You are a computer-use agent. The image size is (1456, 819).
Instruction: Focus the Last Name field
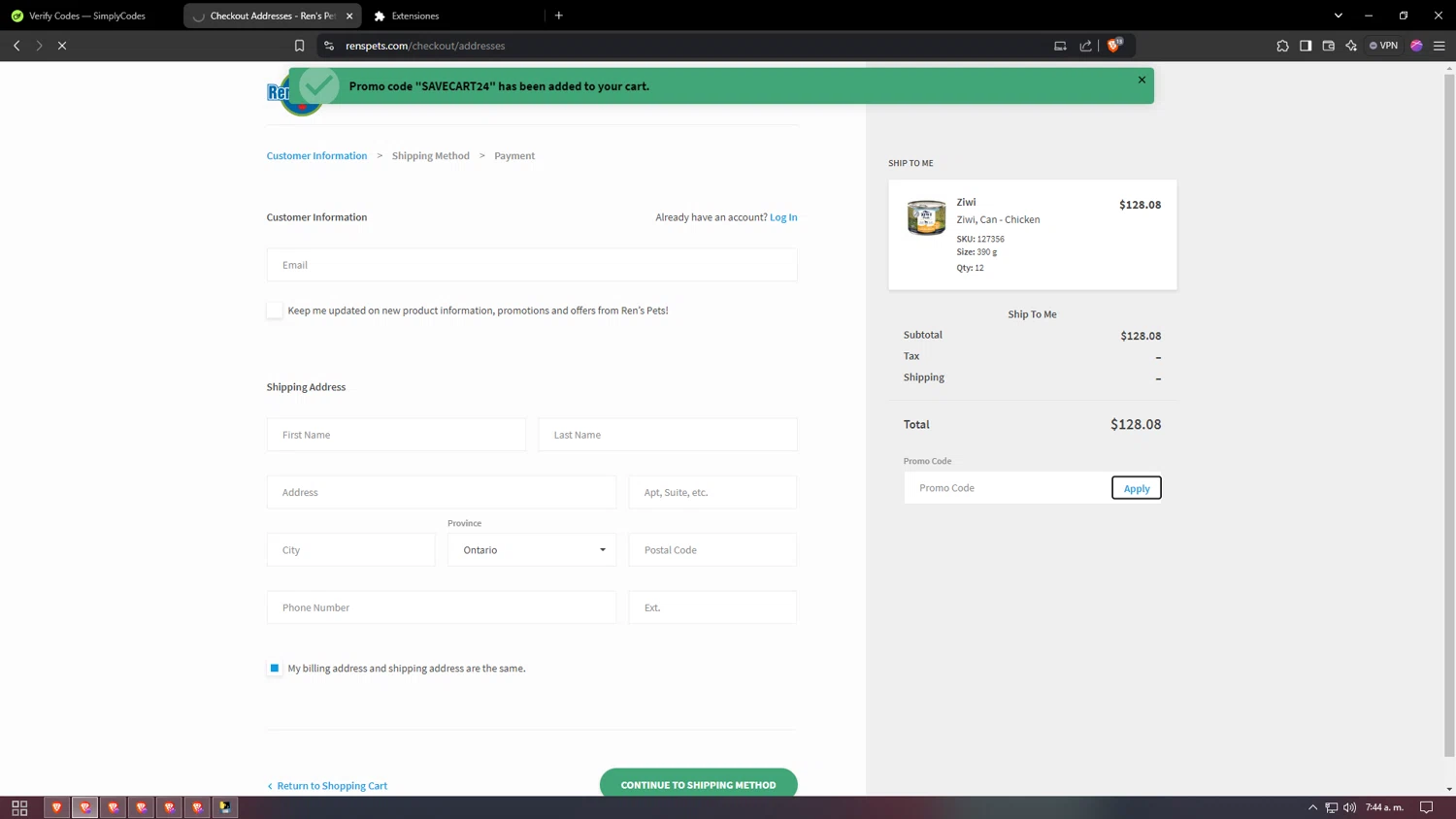pos(668,435)
